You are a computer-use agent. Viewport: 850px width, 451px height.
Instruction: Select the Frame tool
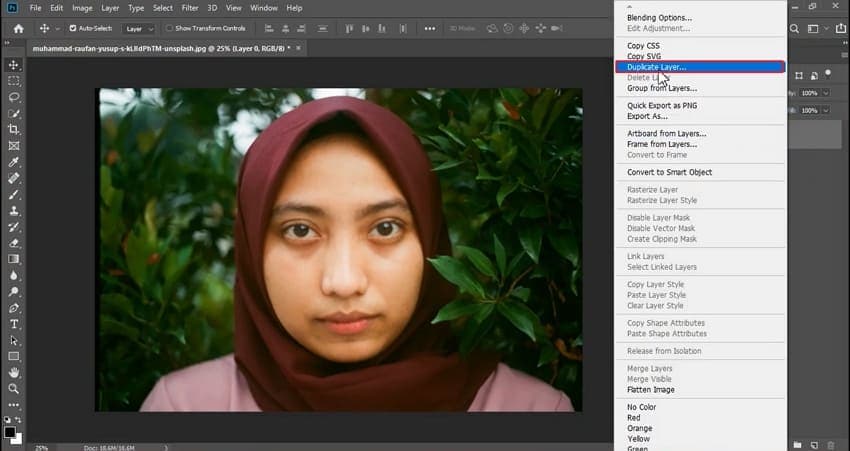tap(14, 146)
